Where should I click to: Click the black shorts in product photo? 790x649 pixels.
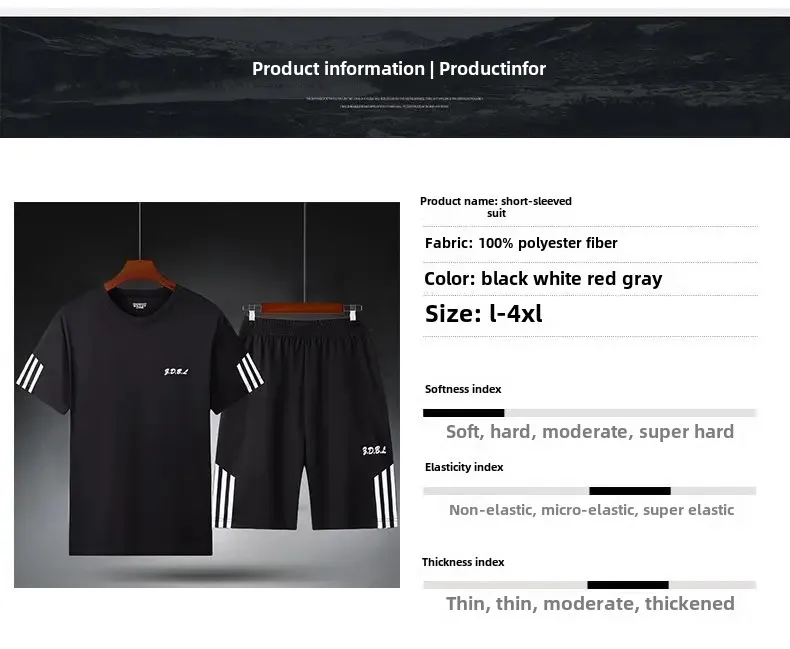pos(306,423)
